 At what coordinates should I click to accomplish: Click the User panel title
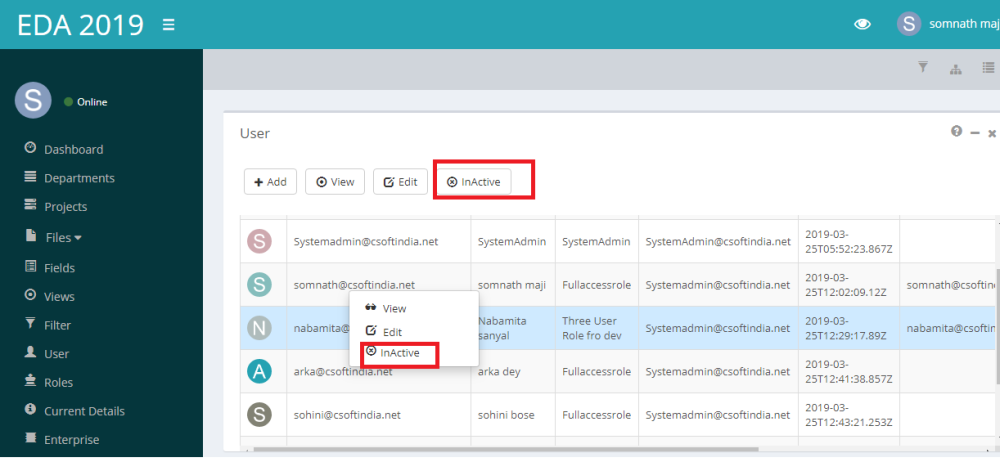[254, 133]
